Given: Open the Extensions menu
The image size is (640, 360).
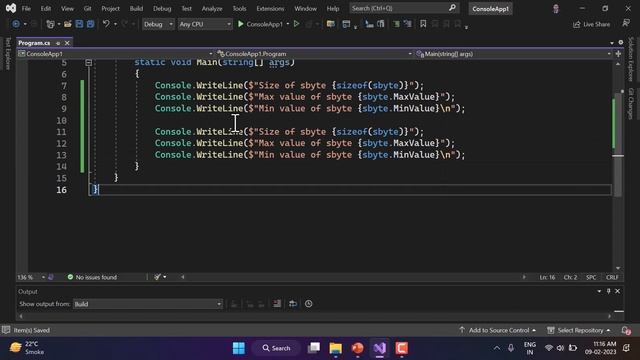Looking at the screenshot, I should (x=270, y=8).
